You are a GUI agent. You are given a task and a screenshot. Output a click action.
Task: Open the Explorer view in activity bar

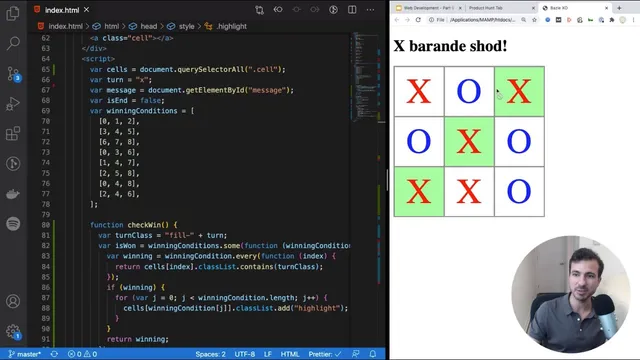click(x=13, y=13)
